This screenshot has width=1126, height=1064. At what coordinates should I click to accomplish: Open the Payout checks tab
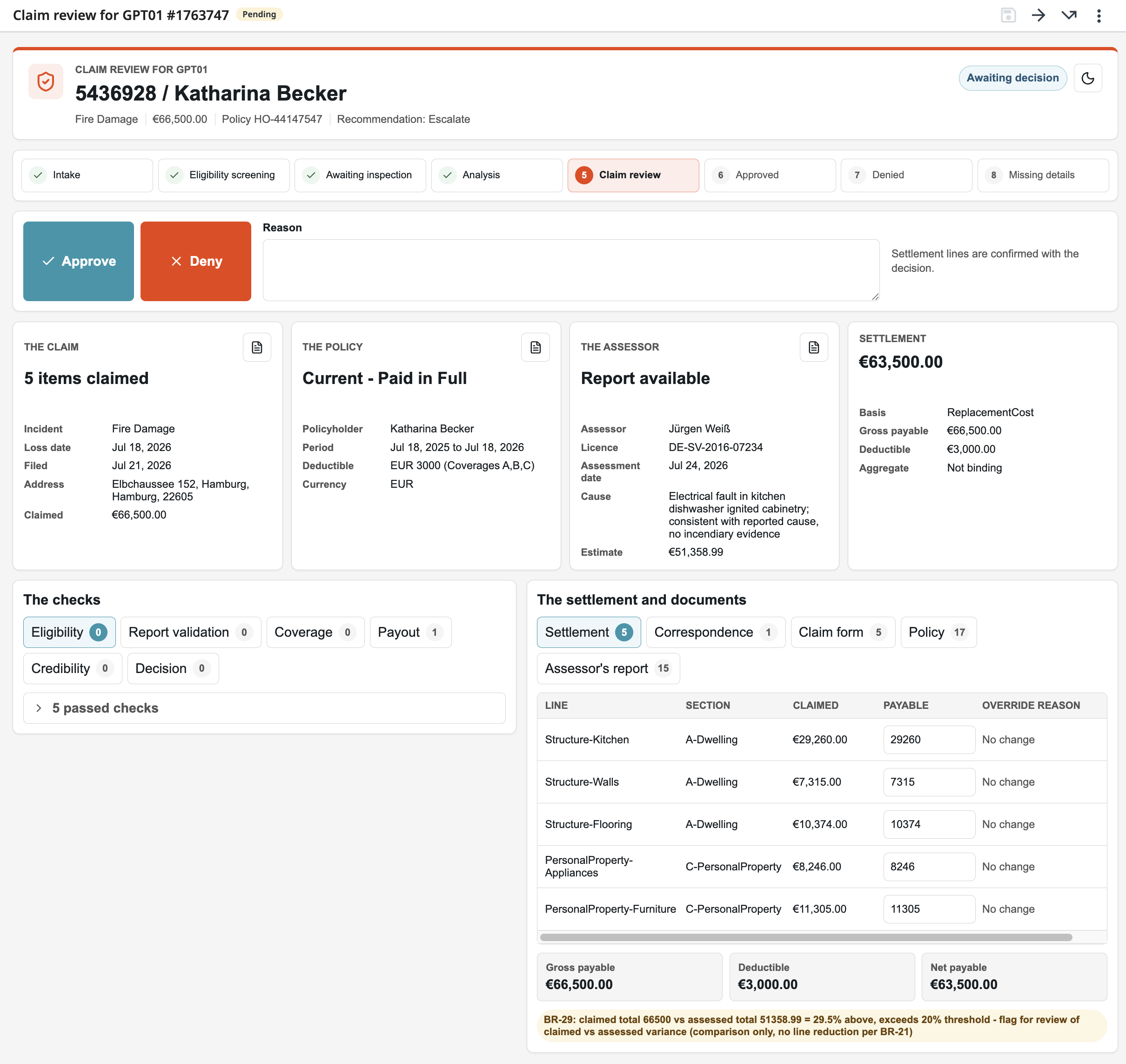[410, 632]
